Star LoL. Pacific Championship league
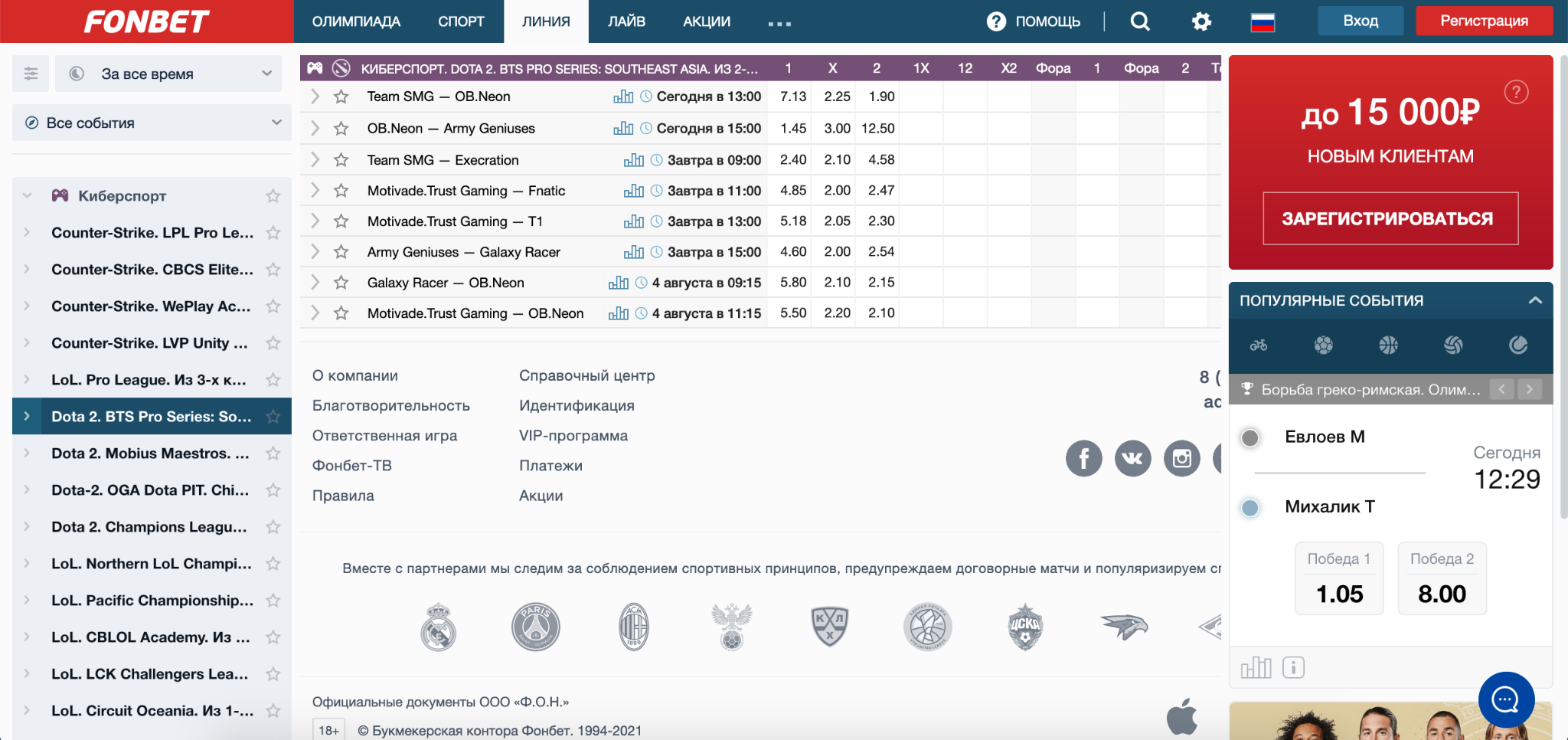The image size is (1568, 740). (x=273, y=601)
